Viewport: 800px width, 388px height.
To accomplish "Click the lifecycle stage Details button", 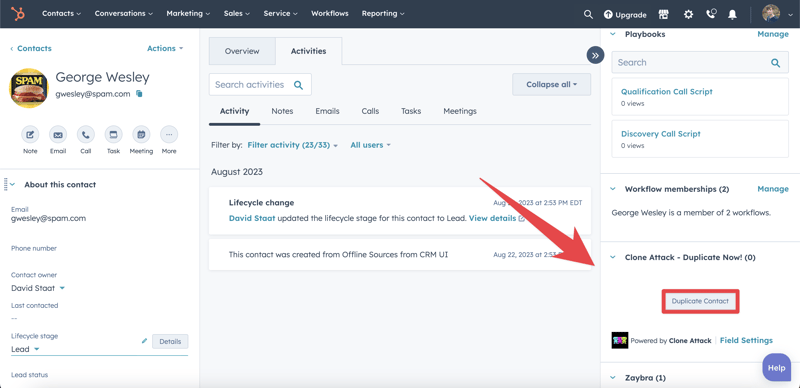I will tap(170, 342).
